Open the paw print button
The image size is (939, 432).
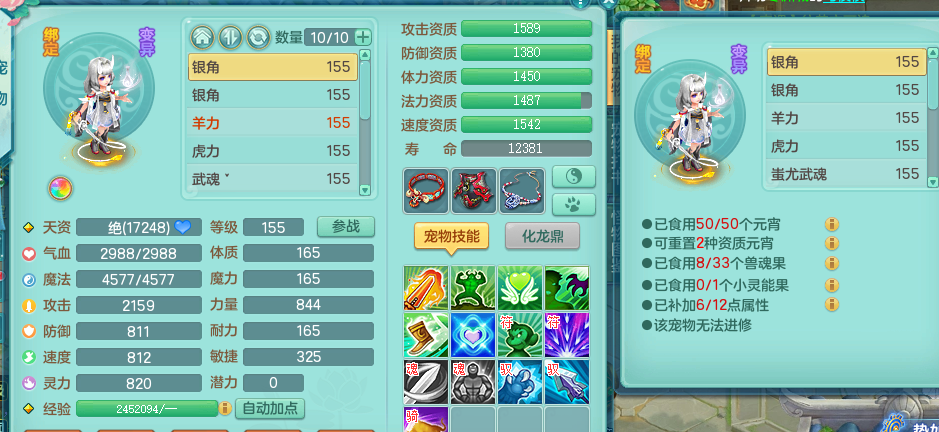(x=573, y=204)
